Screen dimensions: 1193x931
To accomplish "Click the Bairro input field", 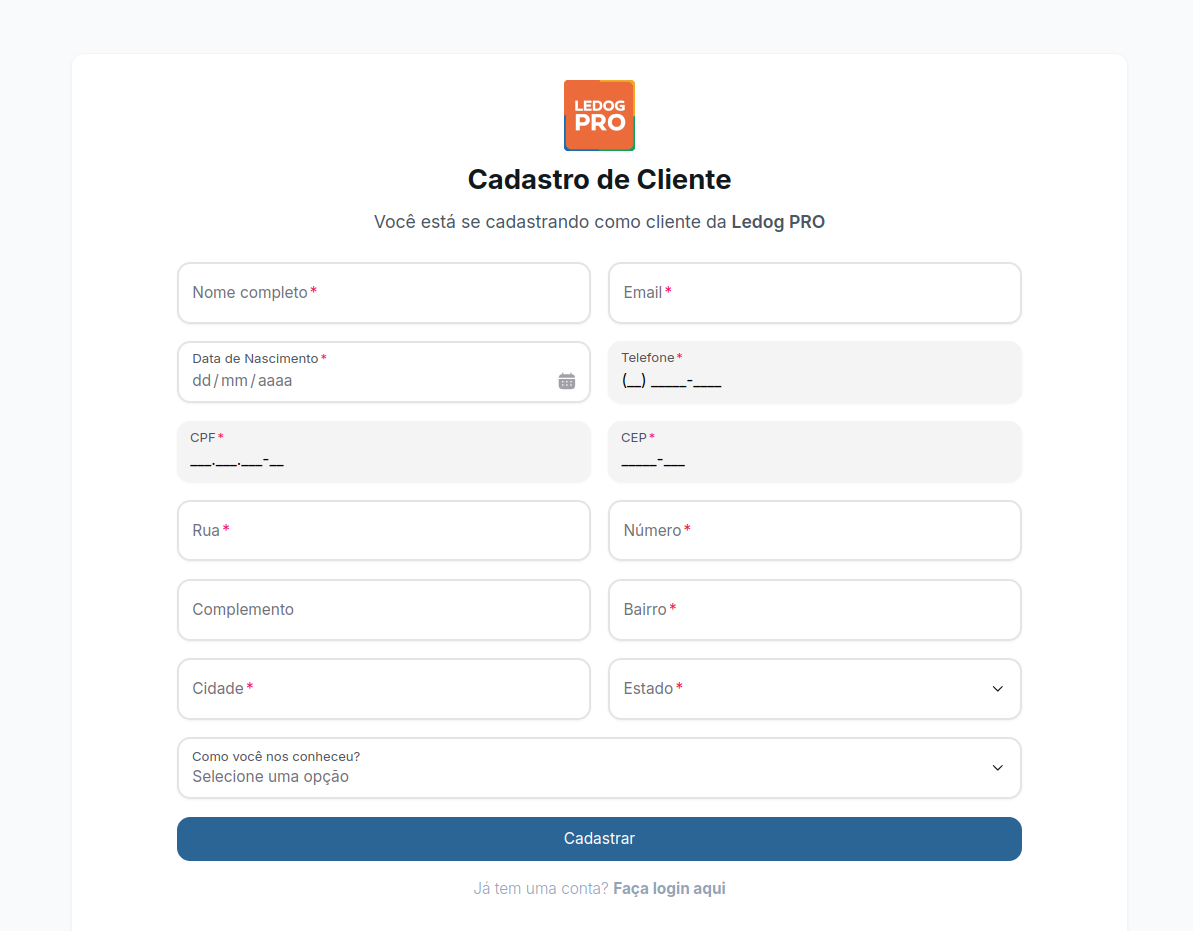I will [814, 610].
